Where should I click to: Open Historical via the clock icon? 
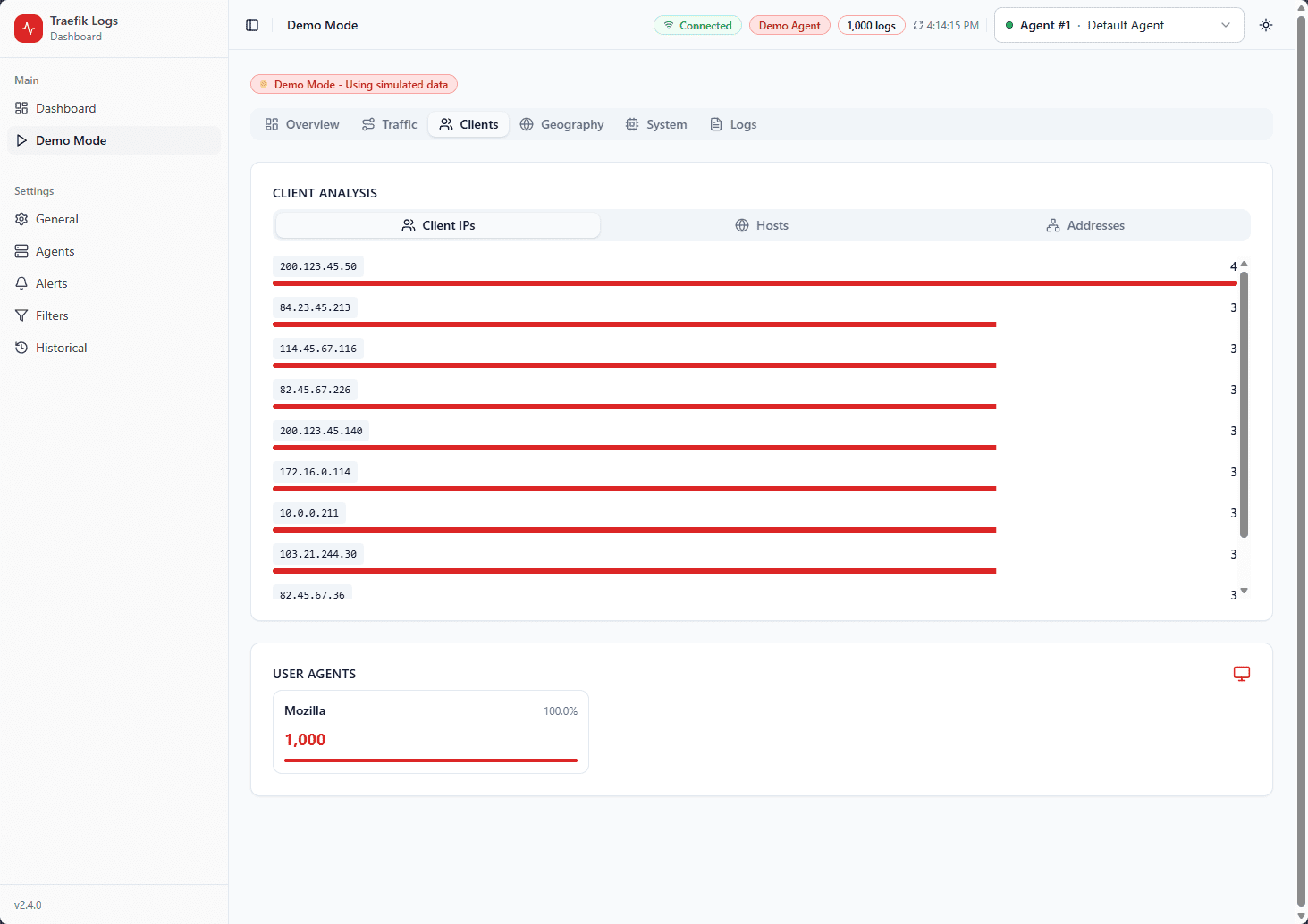coord(21,348)
